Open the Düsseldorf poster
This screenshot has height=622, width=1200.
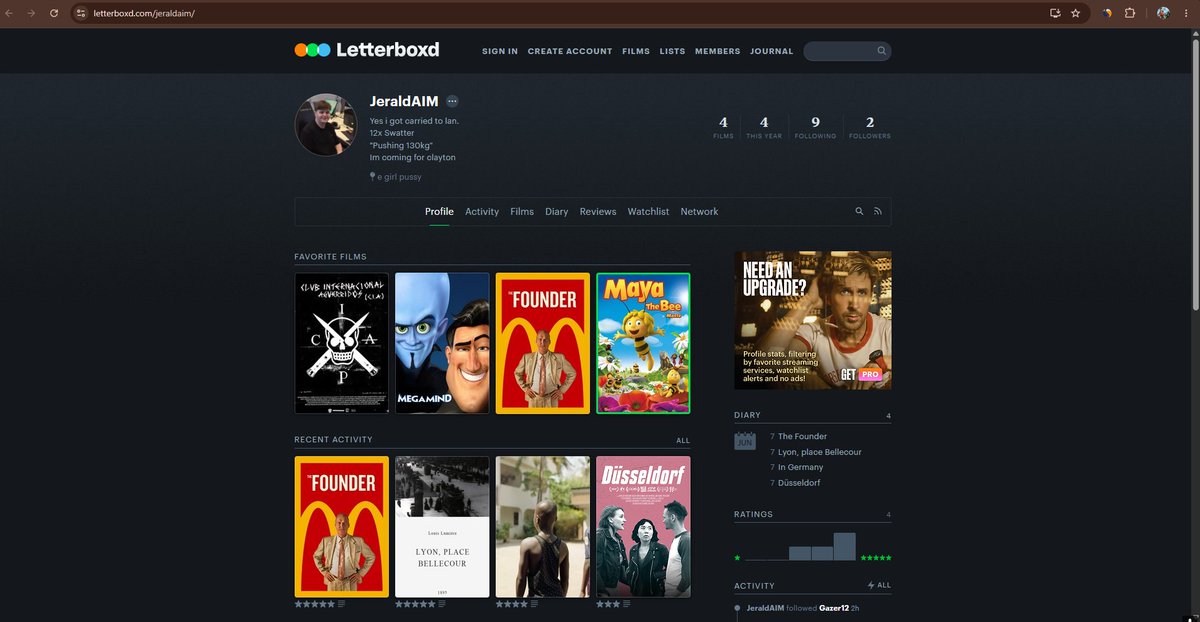pyautogui.click(x=643, y=527)
